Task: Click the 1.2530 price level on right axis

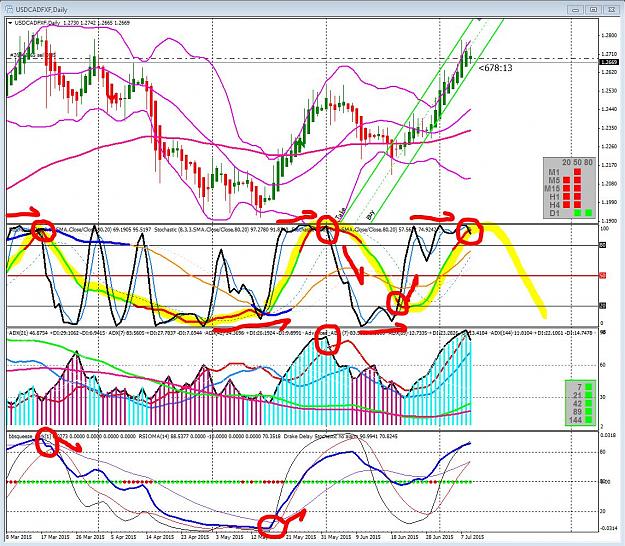Action: pyautogui.click(x=609, y=91)
